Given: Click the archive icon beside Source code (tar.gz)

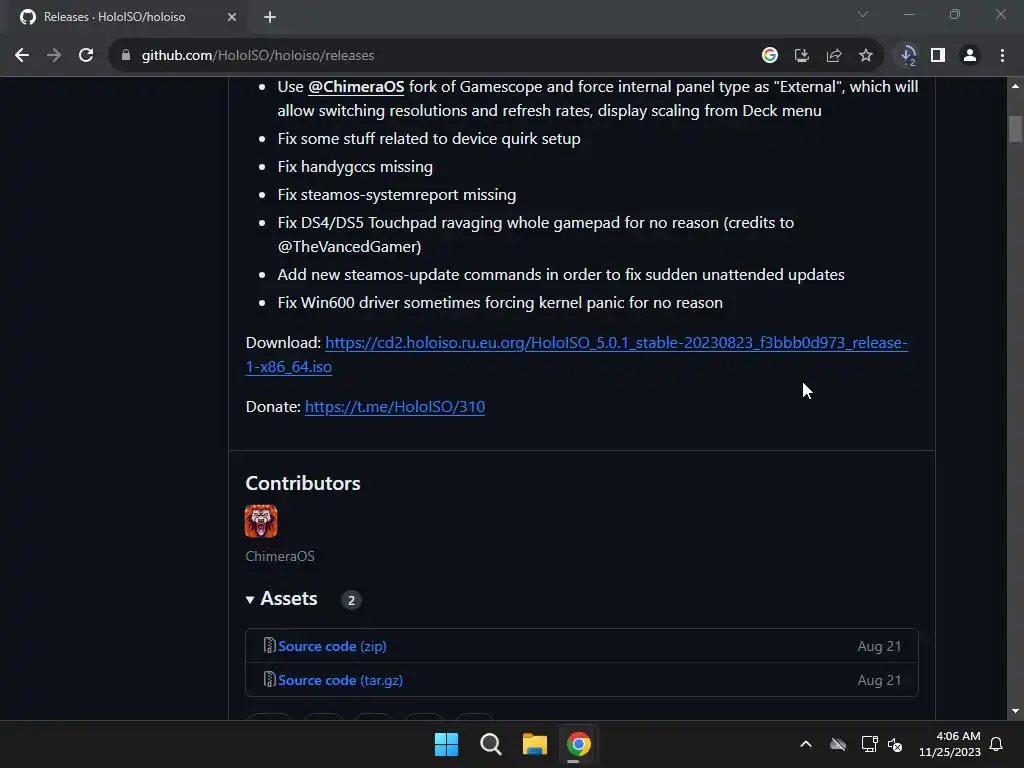Looking at the screenshot, I should point(269,679).
